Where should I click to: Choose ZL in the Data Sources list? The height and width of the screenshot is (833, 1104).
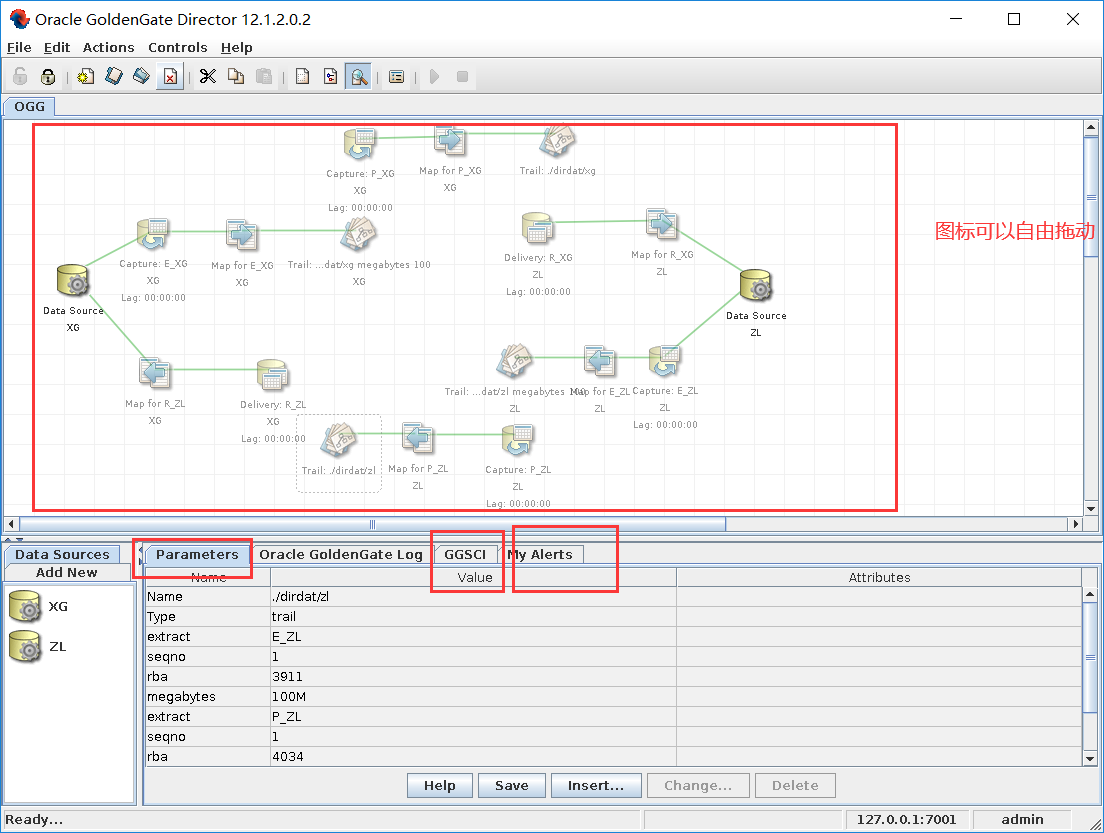coord(38,646)
